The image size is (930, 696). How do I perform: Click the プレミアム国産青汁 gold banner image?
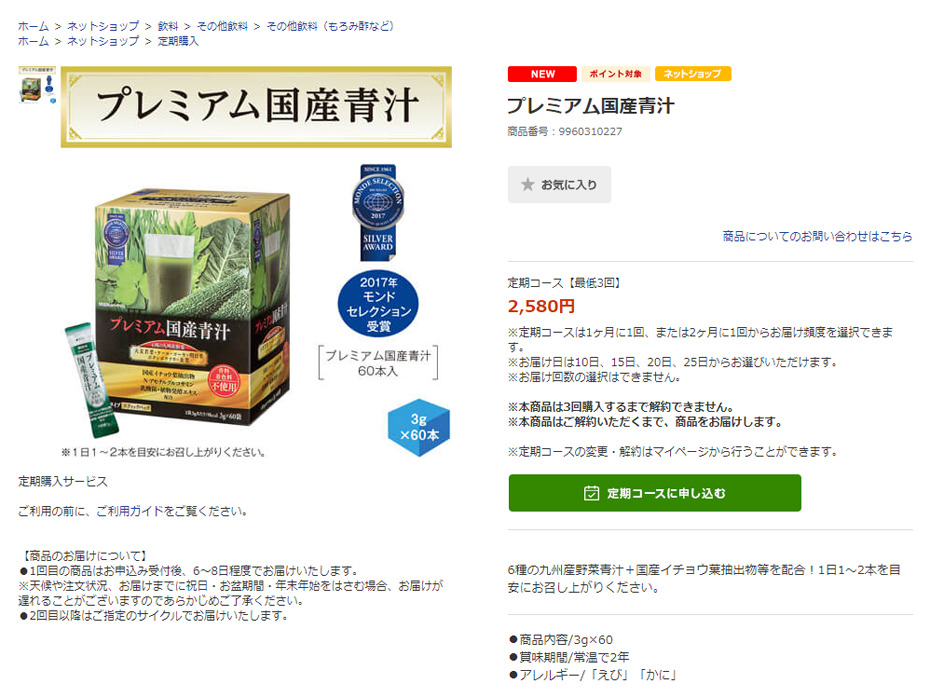pyautogui.click(x=256, y=107)
